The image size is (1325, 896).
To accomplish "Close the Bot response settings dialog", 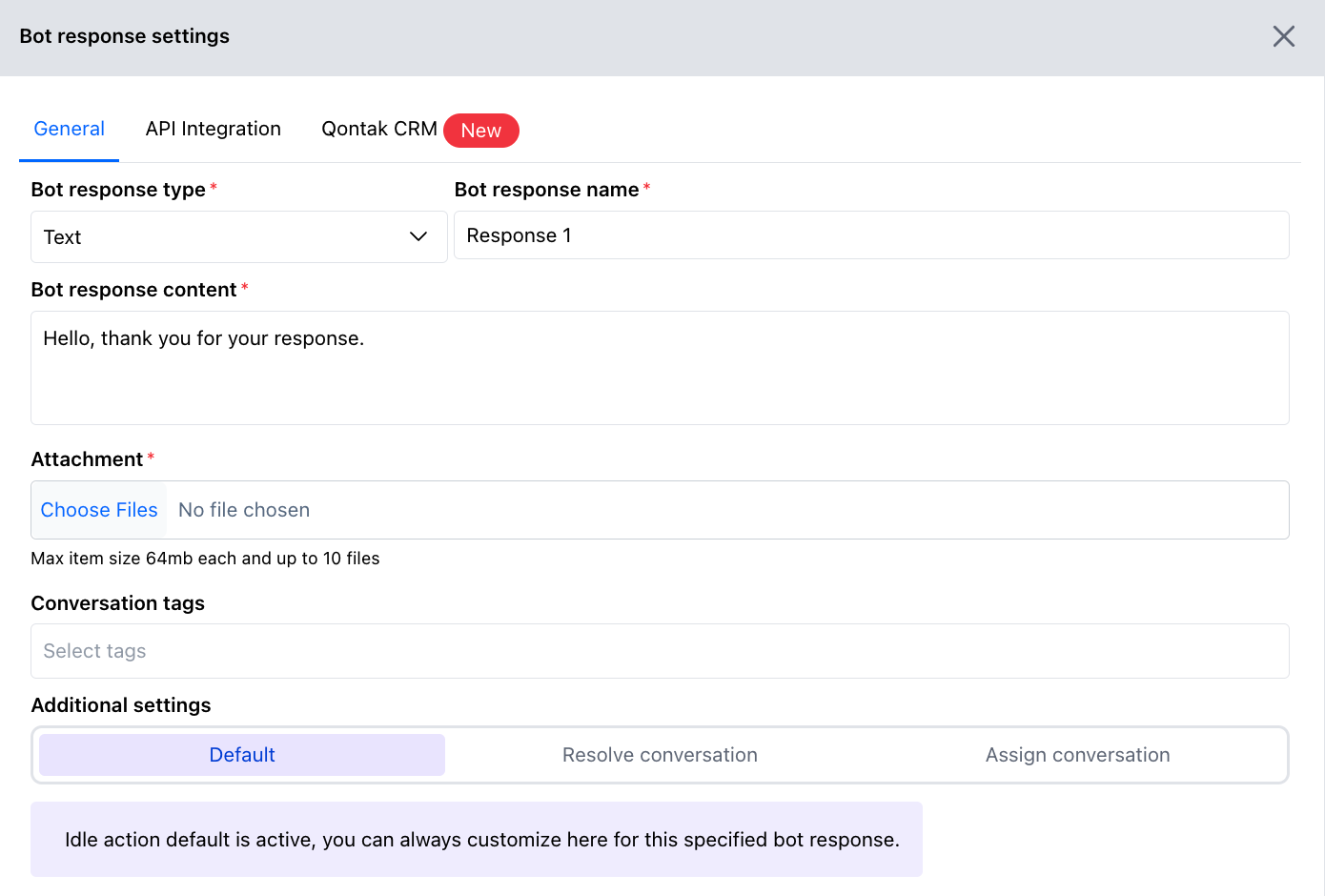I will (x=1284, y=36).
